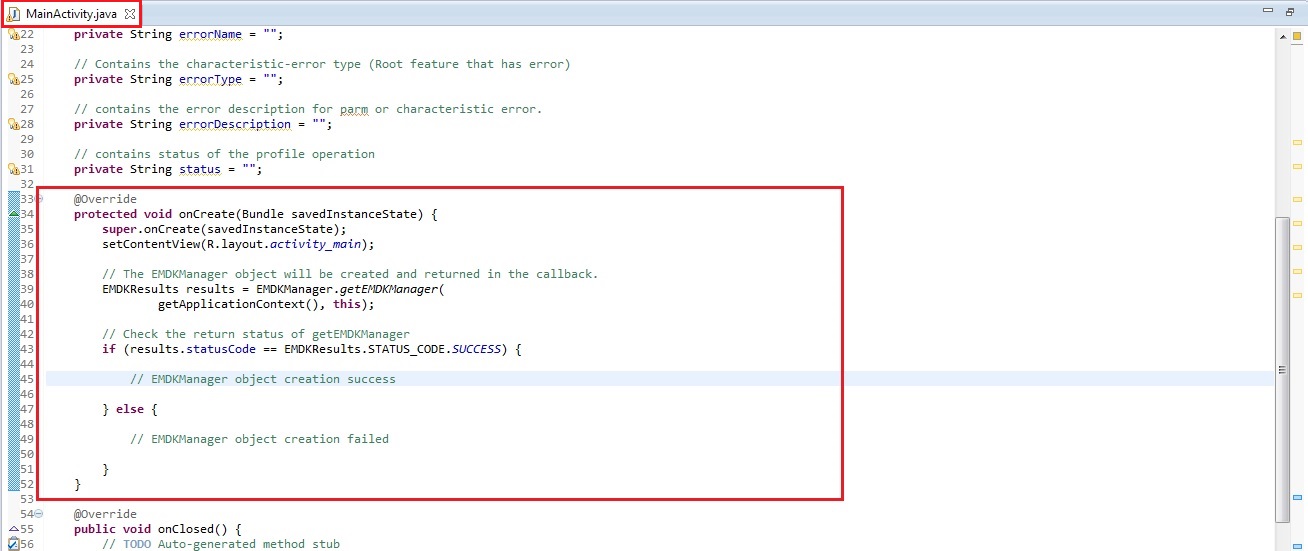This screenshot has height=551, width=1308.
Task: Select the warning marker at line 31
Action: pos(14,169)
